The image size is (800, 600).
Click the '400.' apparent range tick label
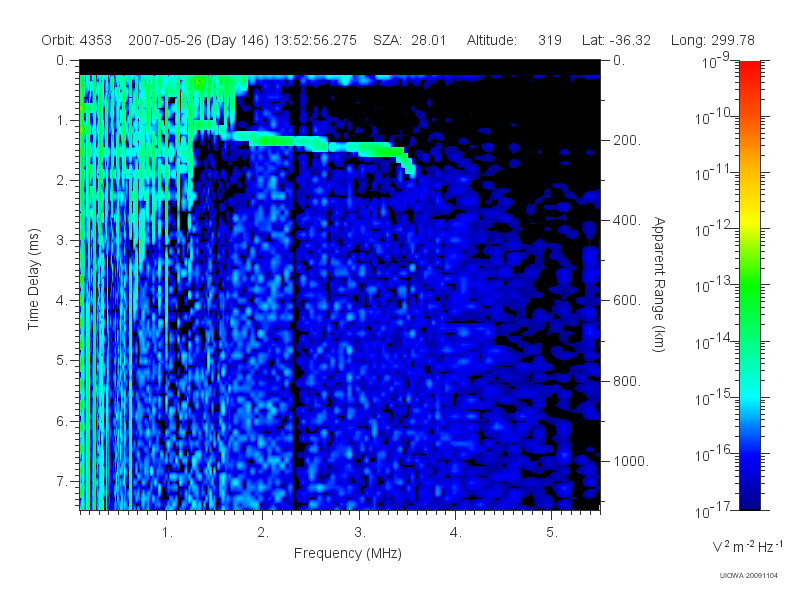click(627, 220)
